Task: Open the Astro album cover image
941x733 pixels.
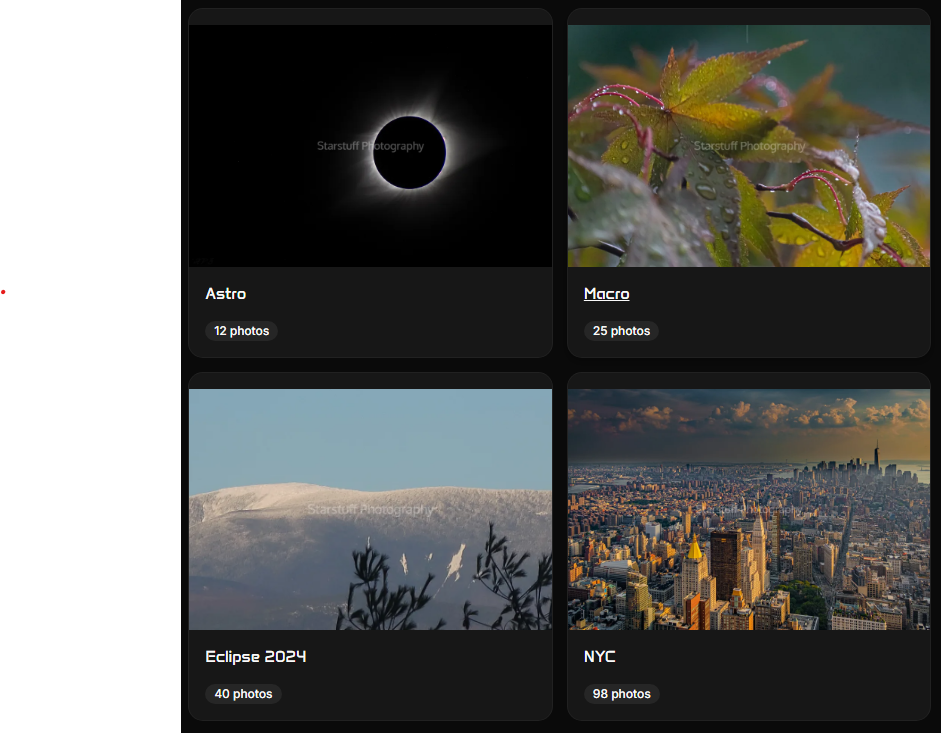Action: tap(369, 144)
